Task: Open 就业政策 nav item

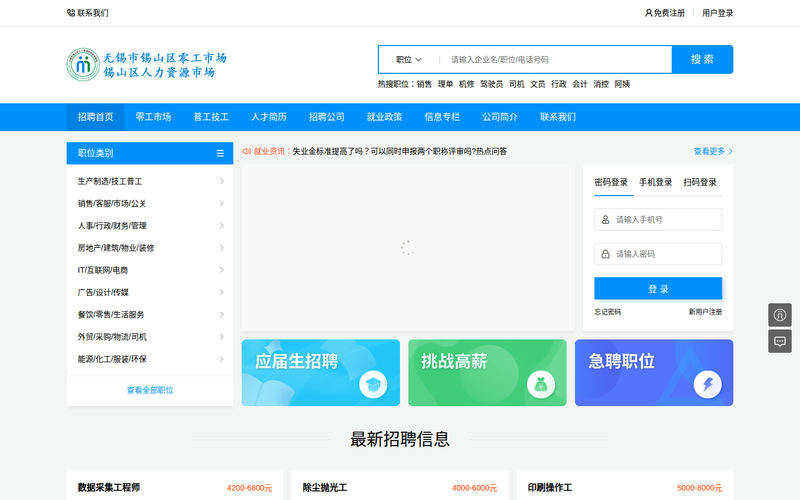Action: click(x=384, y=117)
